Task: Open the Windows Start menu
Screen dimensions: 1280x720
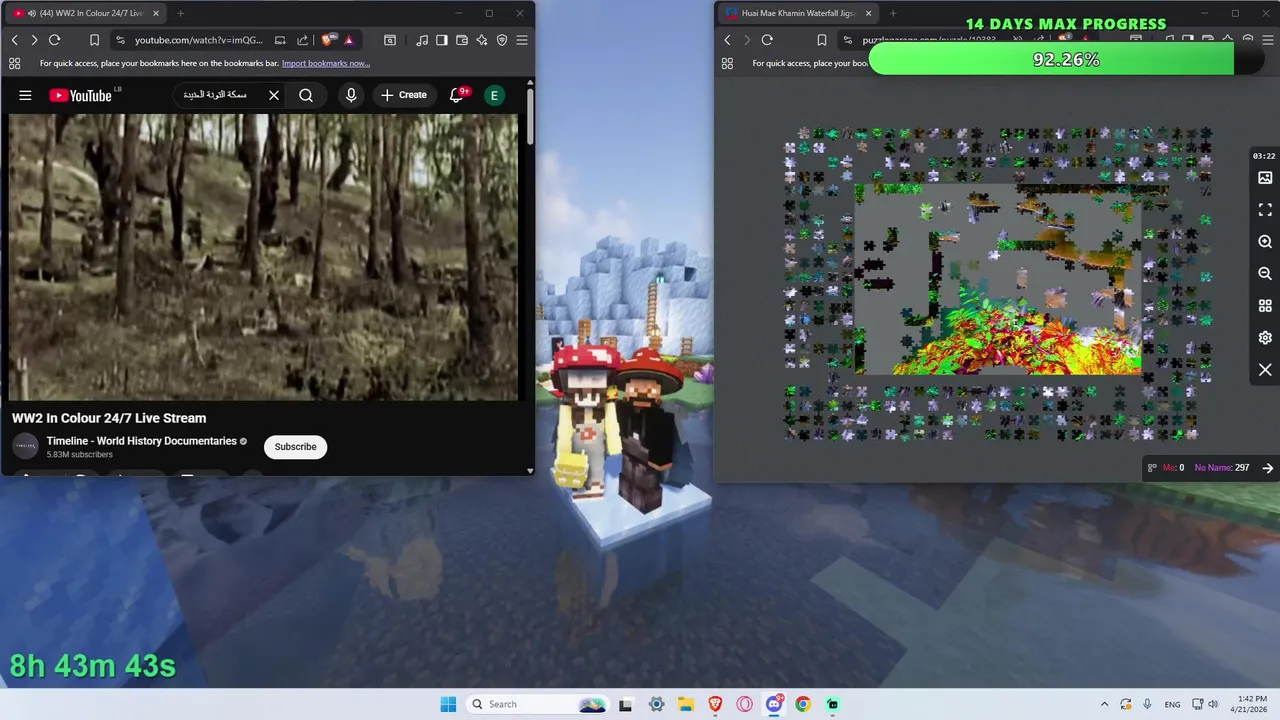Action: click(448, 704)
